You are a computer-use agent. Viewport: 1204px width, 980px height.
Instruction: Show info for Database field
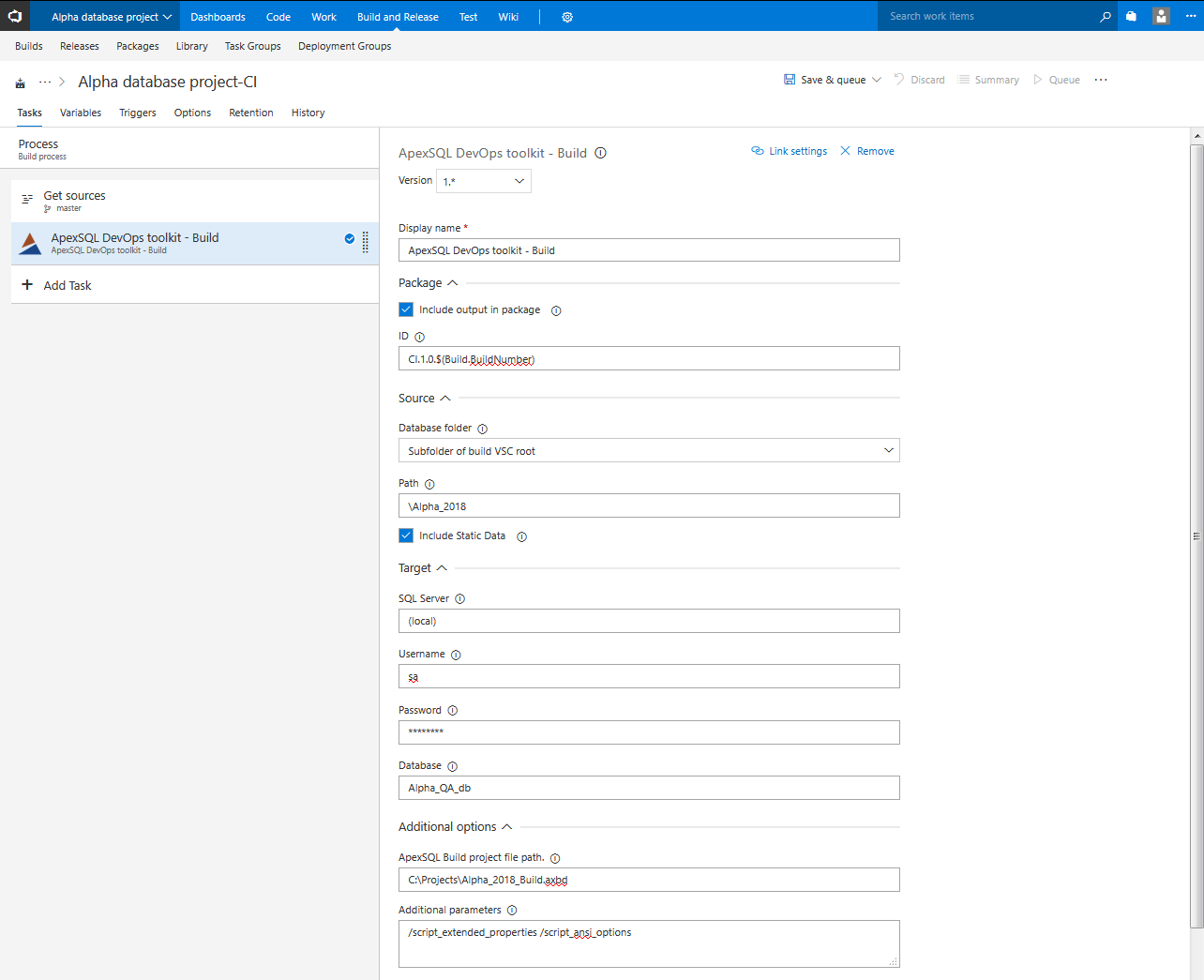click(x=452, y=766)
